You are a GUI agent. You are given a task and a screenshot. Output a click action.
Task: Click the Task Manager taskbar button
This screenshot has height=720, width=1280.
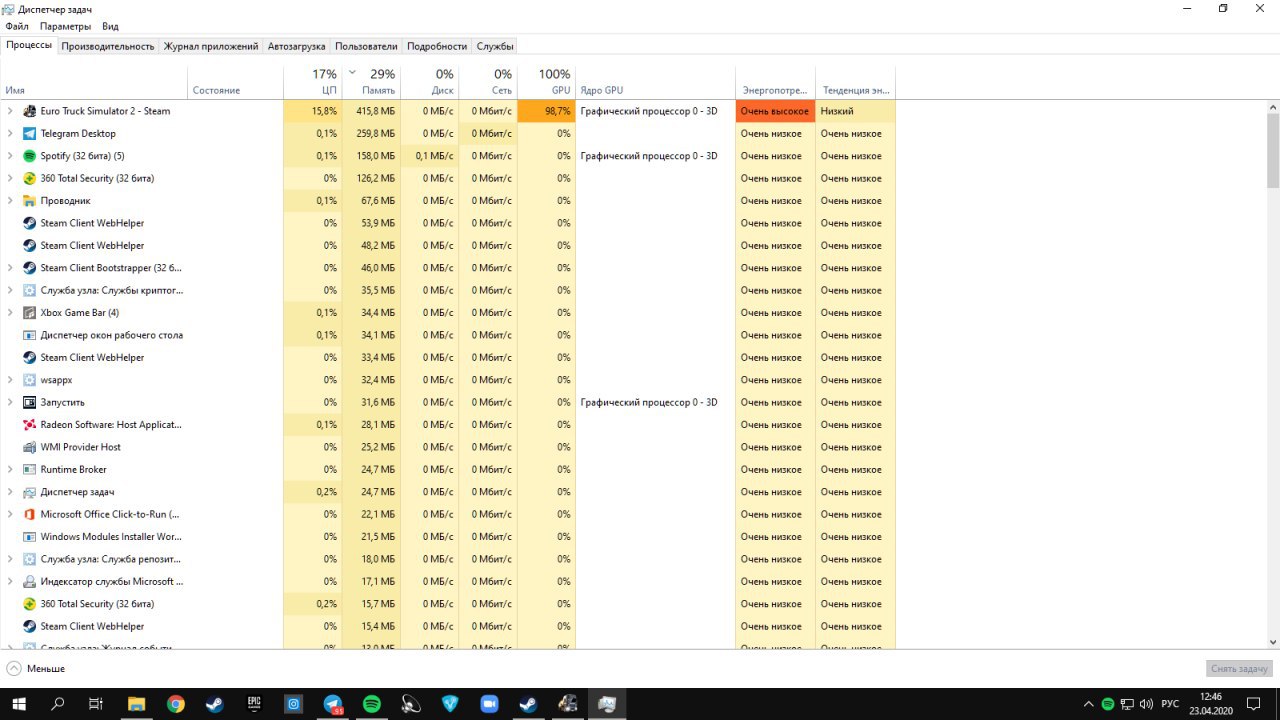pos(607,704)
